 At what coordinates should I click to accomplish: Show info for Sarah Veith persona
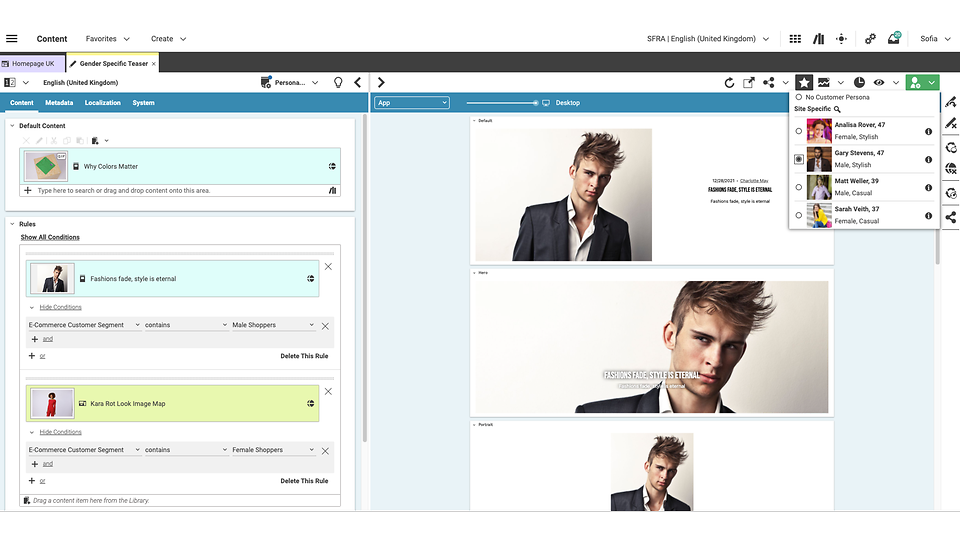point(928,216)
